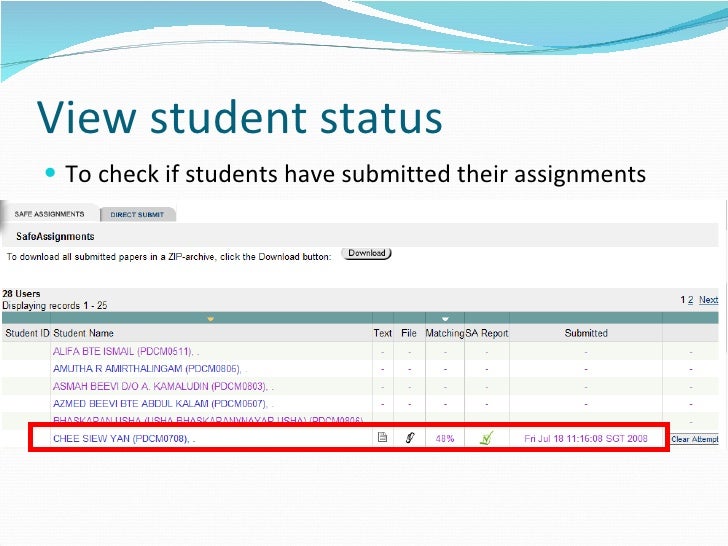Open student ASMAH BEEVI D/O A. KAMALUDIN
This screenshot has width=728, height=546.
click(x=161, y=386)
